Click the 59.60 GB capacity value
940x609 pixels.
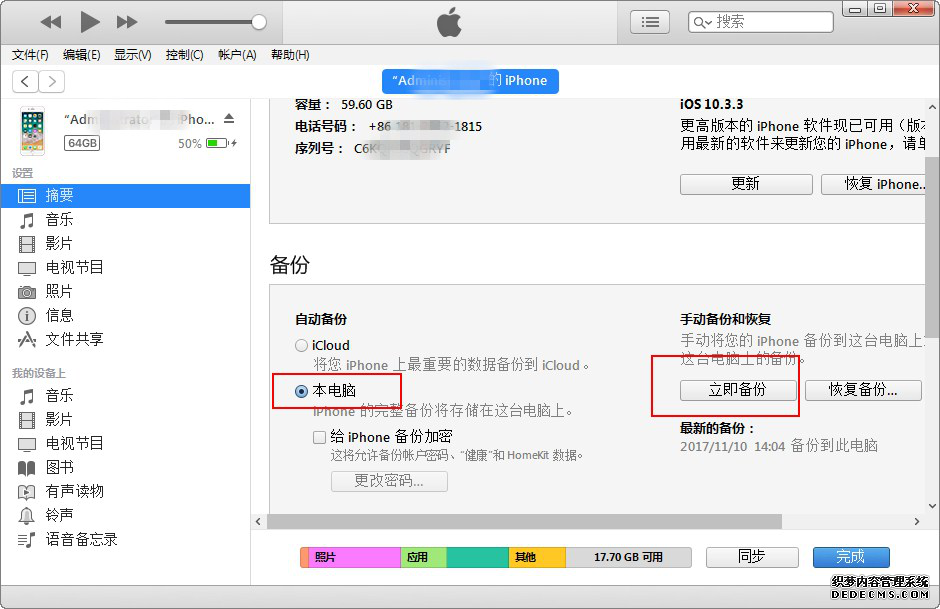click(x=367, y=105)
